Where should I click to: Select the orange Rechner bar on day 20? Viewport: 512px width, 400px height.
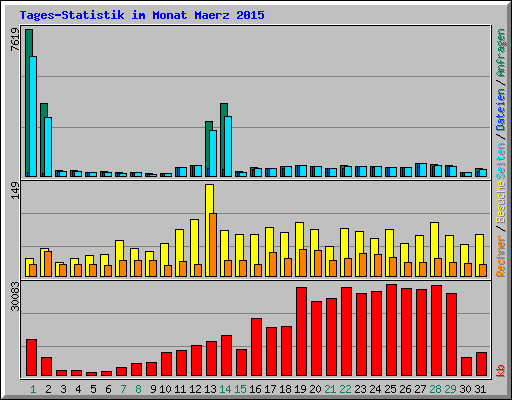[318, 263]
